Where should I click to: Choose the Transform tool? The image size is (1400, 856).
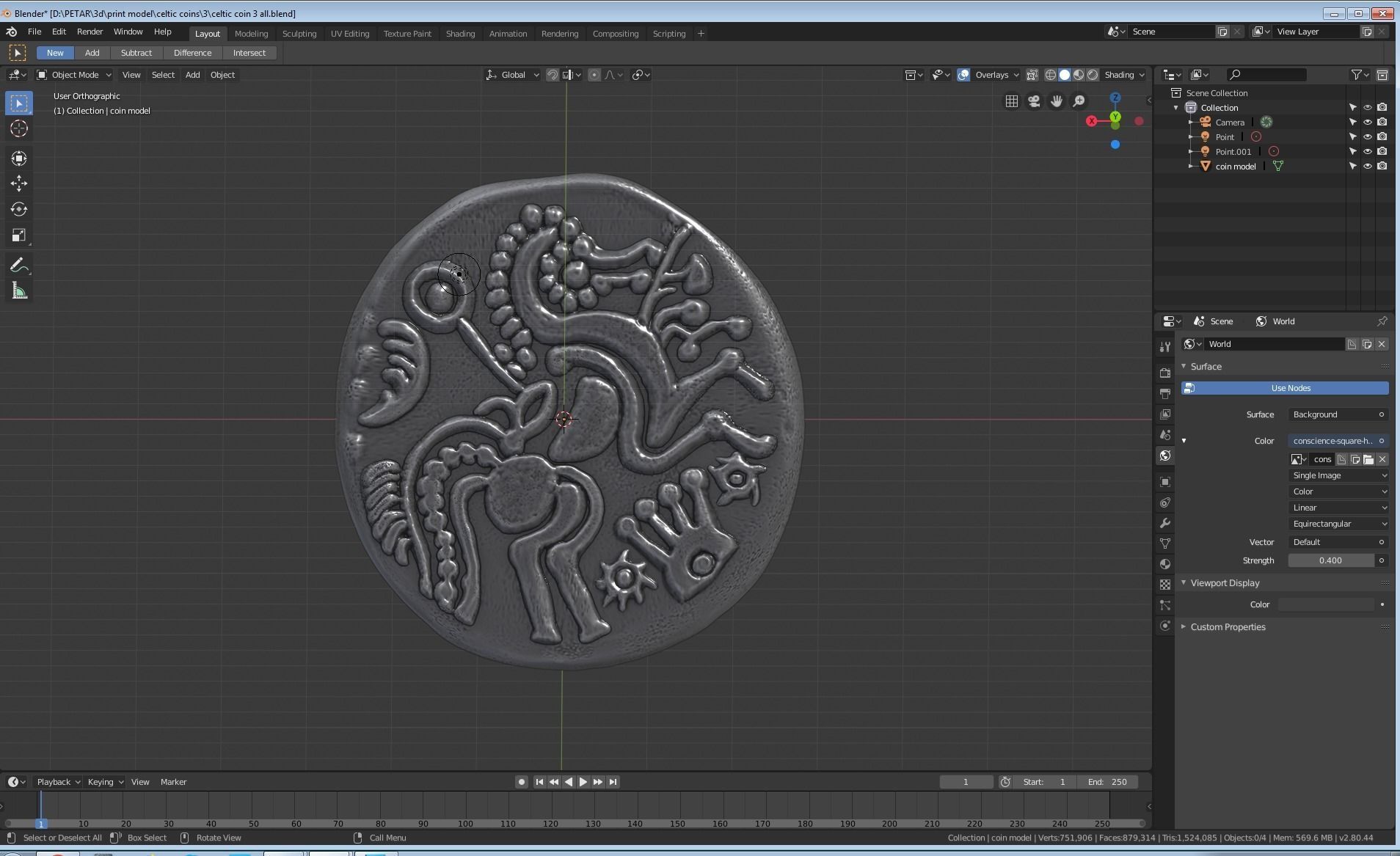click(19, 158)
